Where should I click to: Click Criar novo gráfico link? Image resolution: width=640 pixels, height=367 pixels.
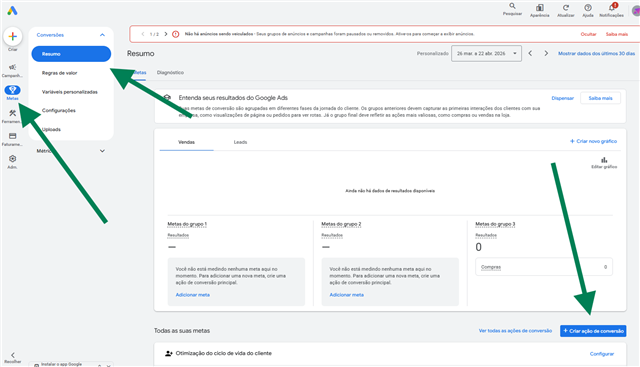point(593,141)
